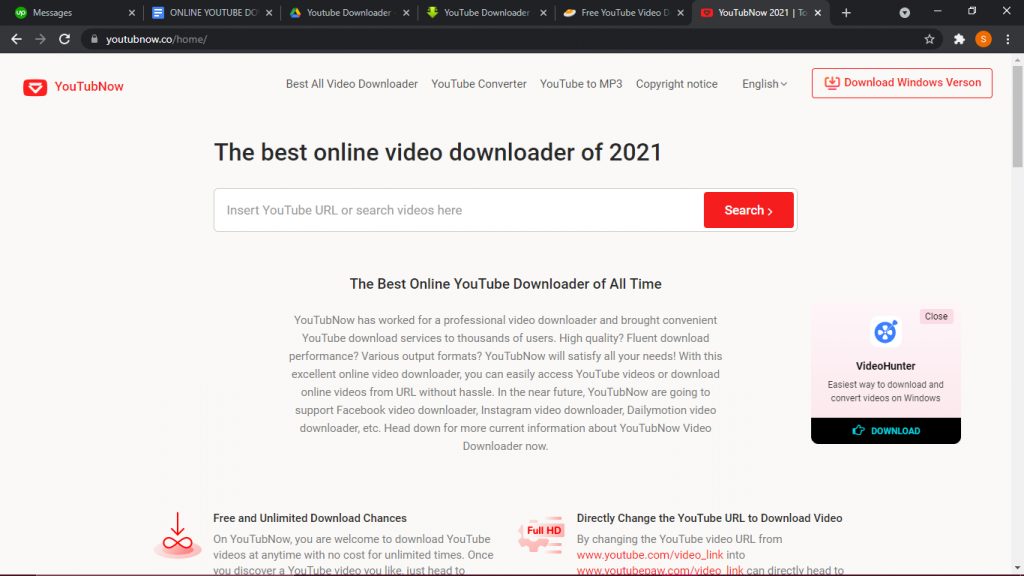Click the Full HD feature icon
The height and width of the screenshot is (576, 1024).
(542, 535)
